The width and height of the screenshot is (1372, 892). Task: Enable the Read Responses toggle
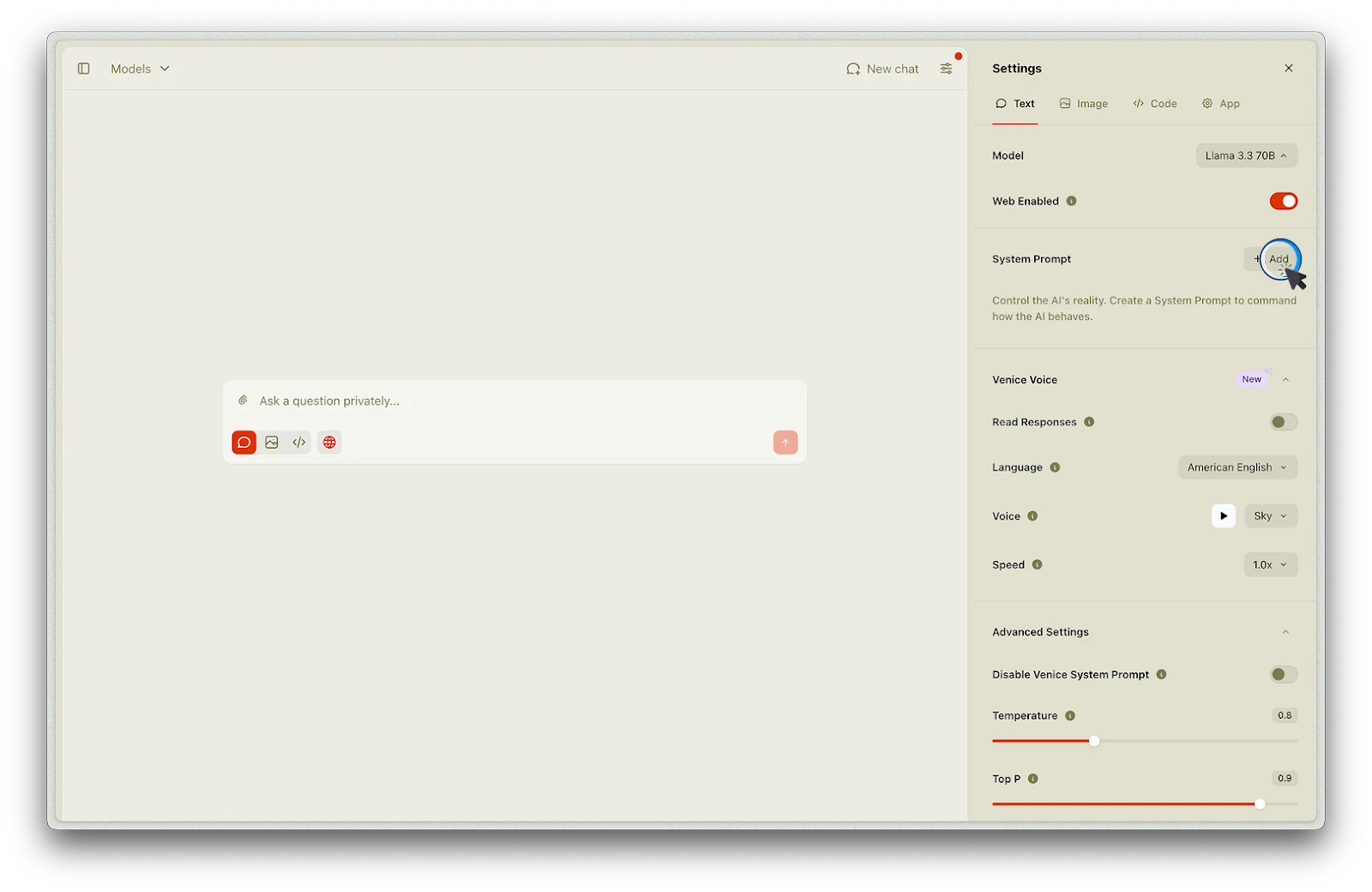1283,422
